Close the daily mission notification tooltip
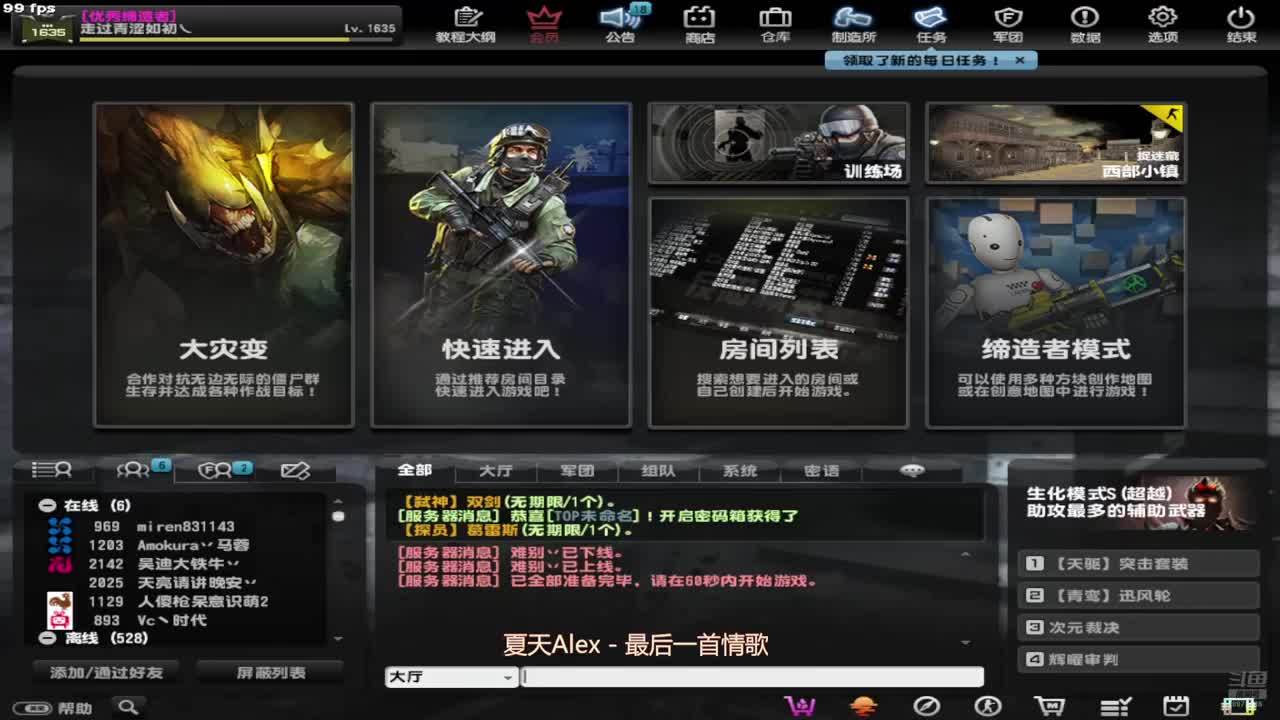Image resolution: width=1280 pixels, height=720 pixels. [x=1019, y=60]
